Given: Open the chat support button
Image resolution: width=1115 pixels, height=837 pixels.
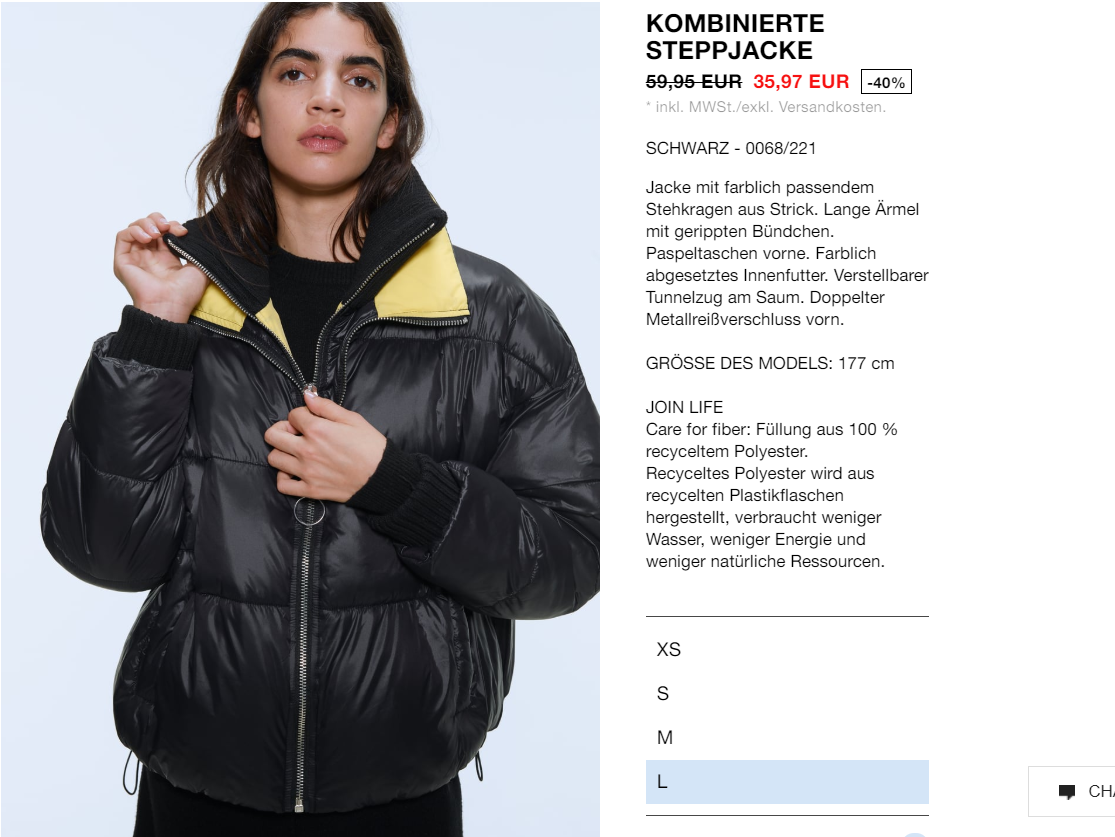Looking at the screenshot, I should click(1072, 791).
